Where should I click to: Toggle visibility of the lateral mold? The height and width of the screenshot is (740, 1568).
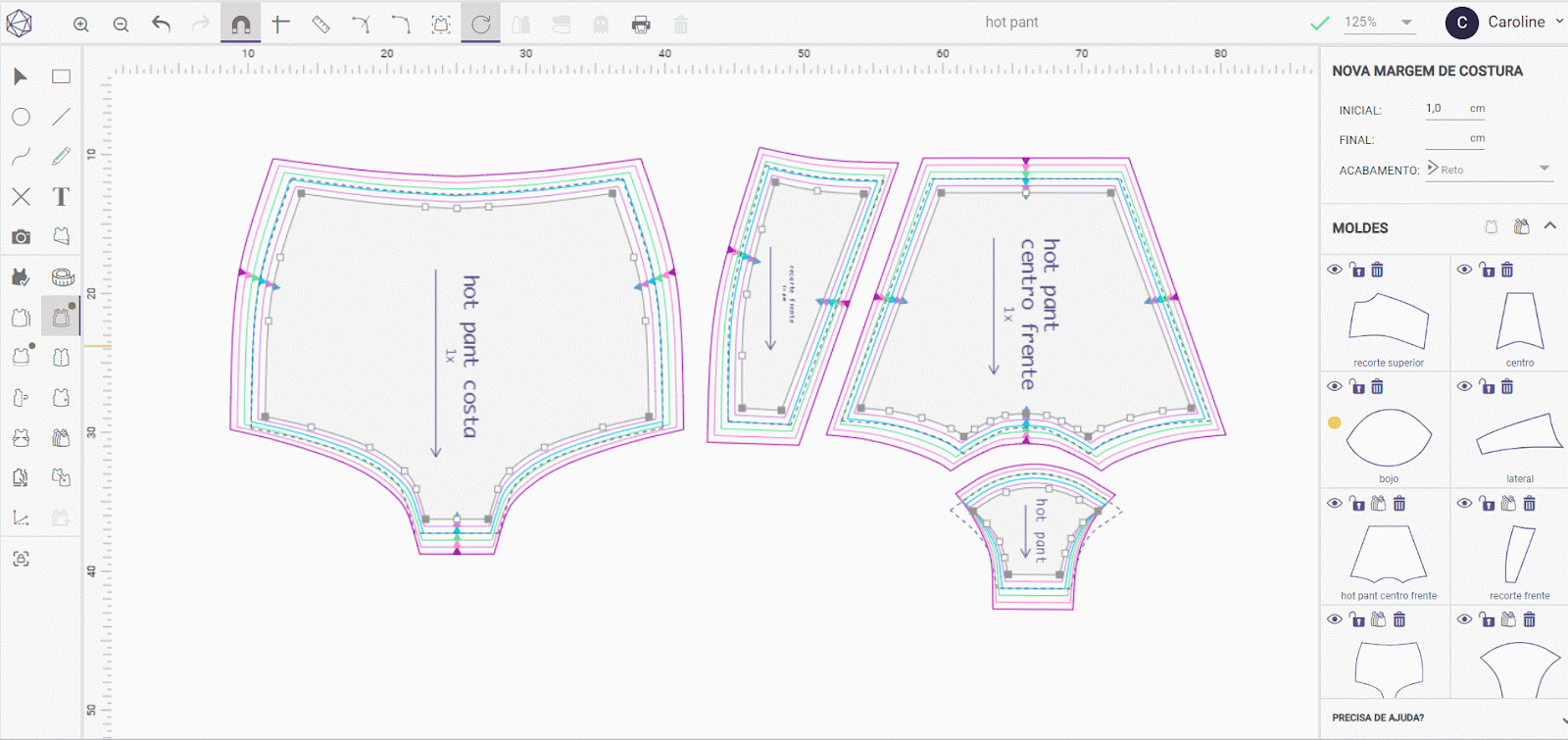1464,386
